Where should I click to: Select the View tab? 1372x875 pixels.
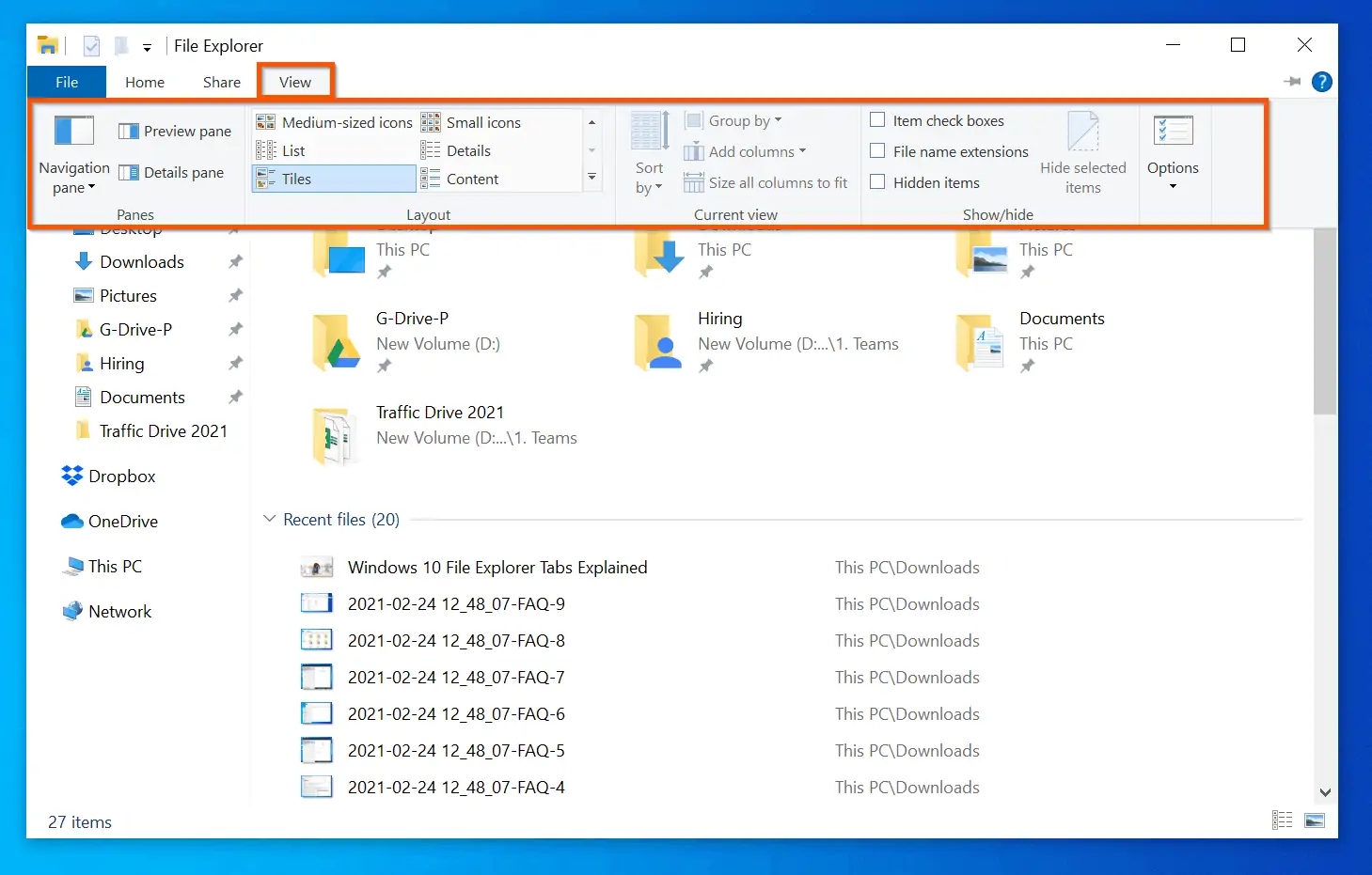(x=295, y=82)
